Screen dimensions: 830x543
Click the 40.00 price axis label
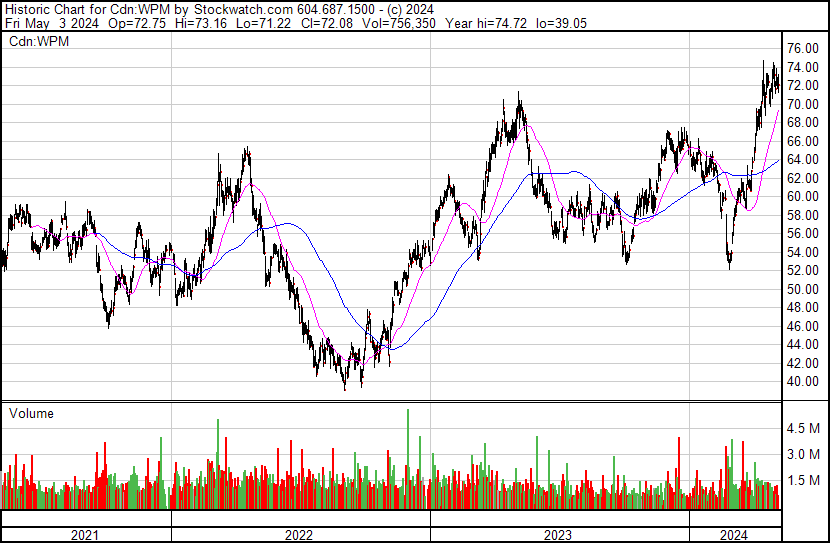(x=803, y=381)
